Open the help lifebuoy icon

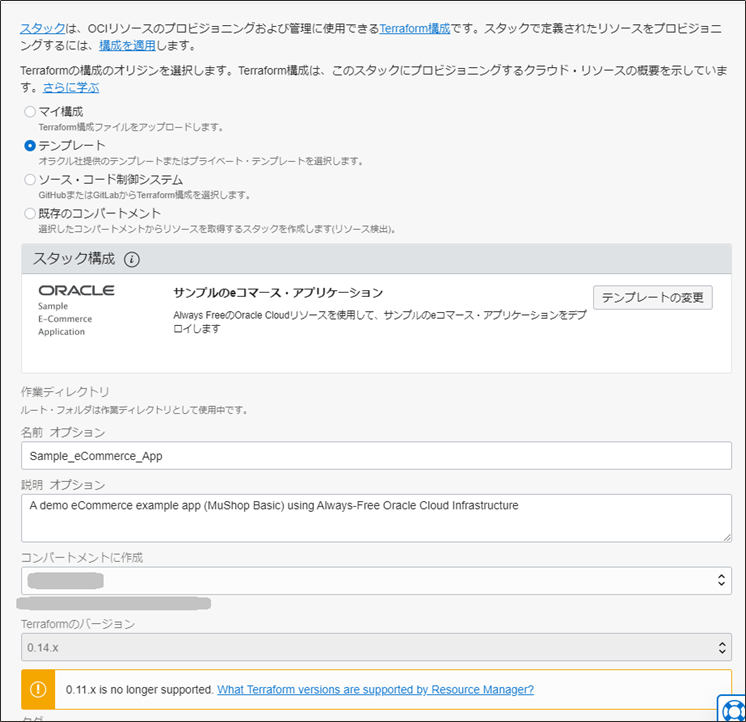731,708
